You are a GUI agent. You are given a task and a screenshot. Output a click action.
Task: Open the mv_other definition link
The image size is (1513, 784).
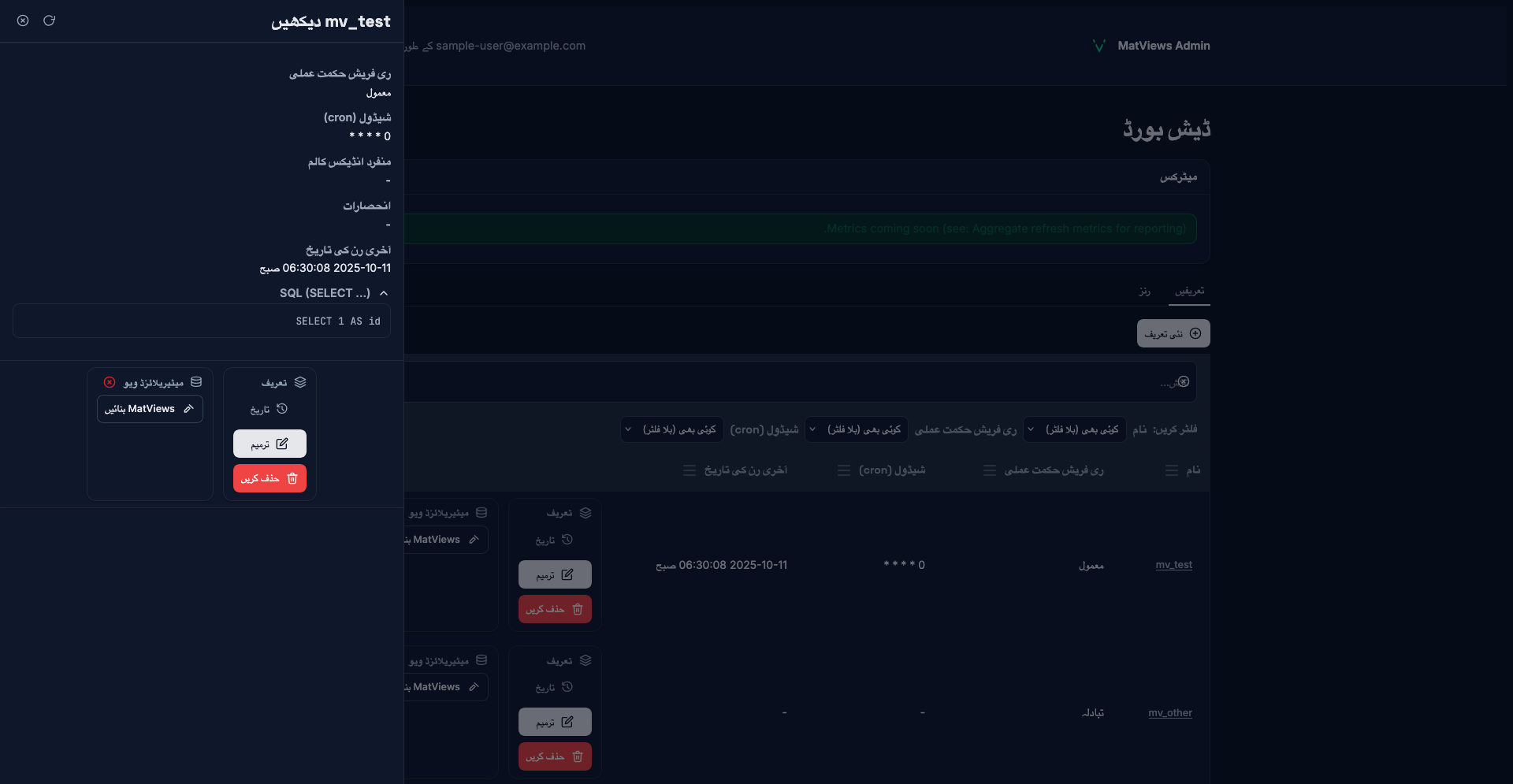click(1169, 713)
